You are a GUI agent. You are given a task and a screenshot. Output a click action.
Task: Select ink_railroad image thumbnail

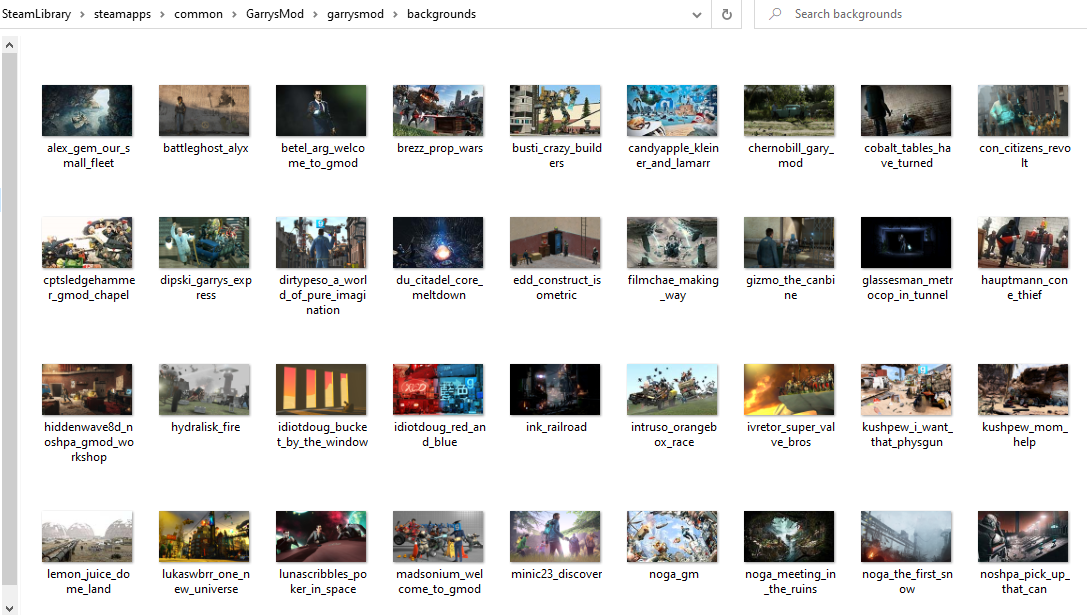point(555,390)
